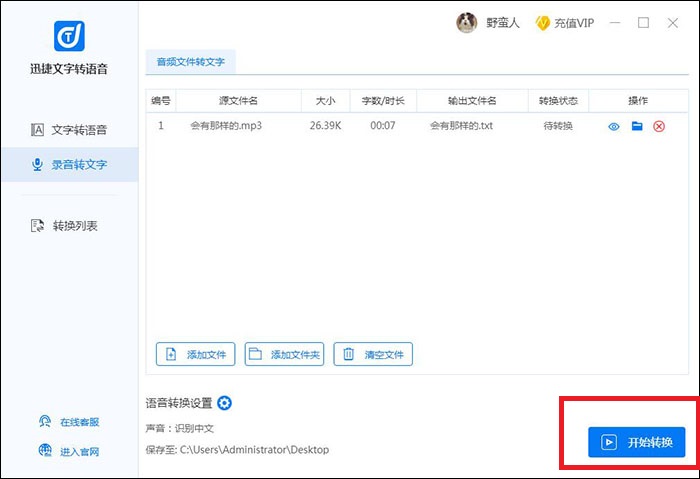Image resolution: width=700 pixels, height=479 pixels.
Task: Preview the file with the eye icon
Action: click(x=614, y=126)
